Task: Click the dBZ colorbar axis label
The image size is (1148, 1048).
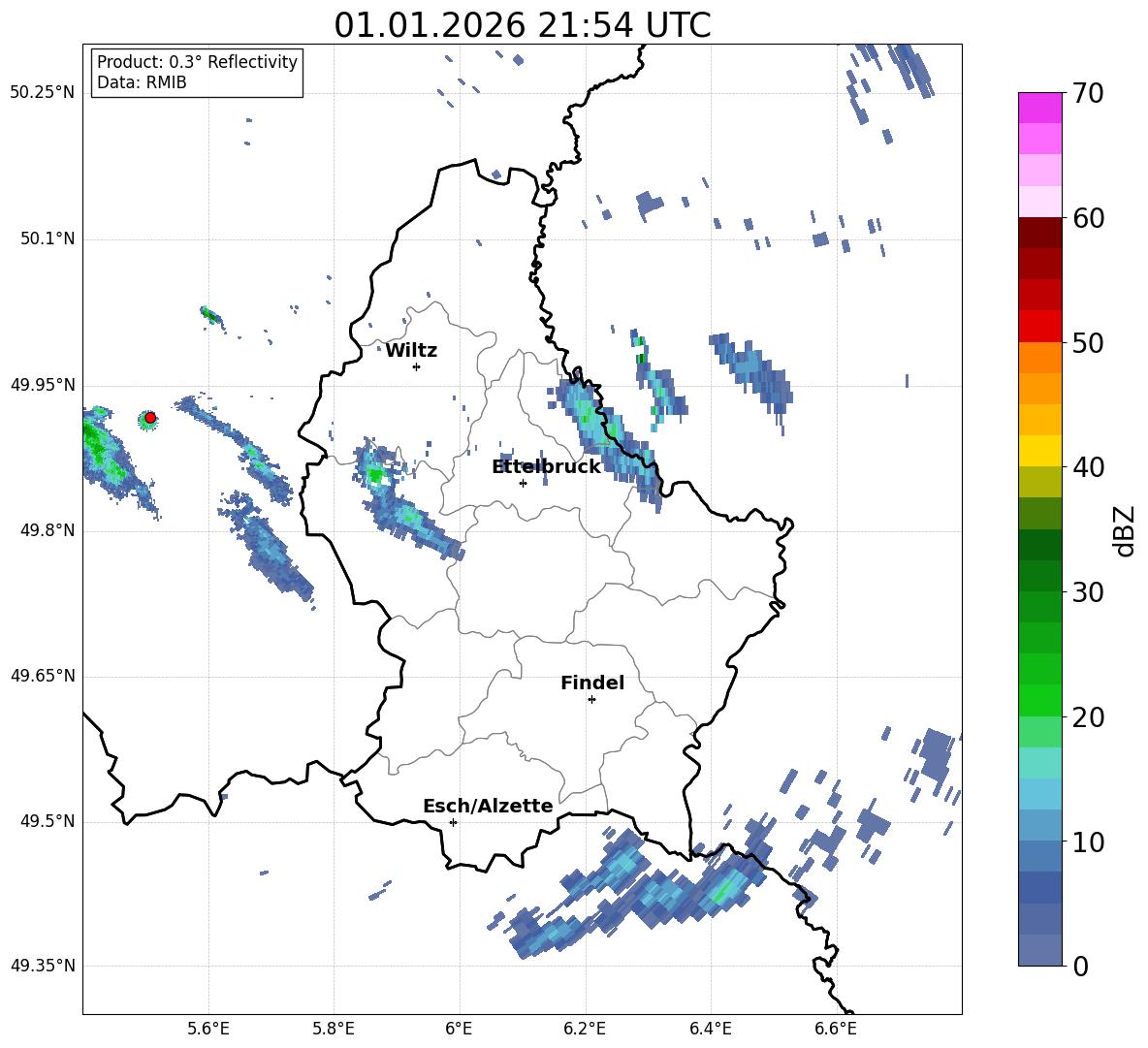Action: (x=1125, y=530)
